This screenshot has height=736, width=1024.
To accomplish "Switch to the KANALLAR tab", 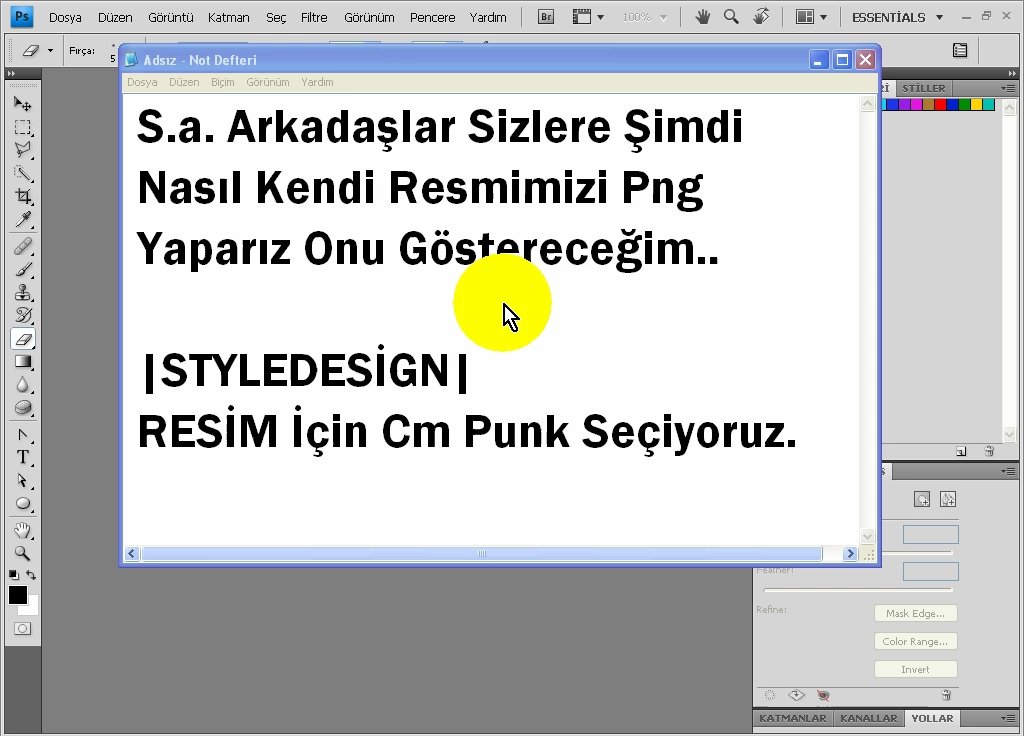I will tap(869, 718).
